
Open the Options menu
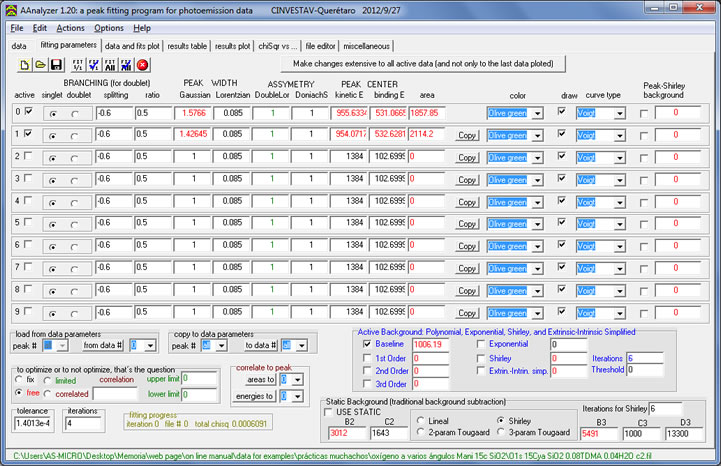pyautogui.click(x=108, y=28)
